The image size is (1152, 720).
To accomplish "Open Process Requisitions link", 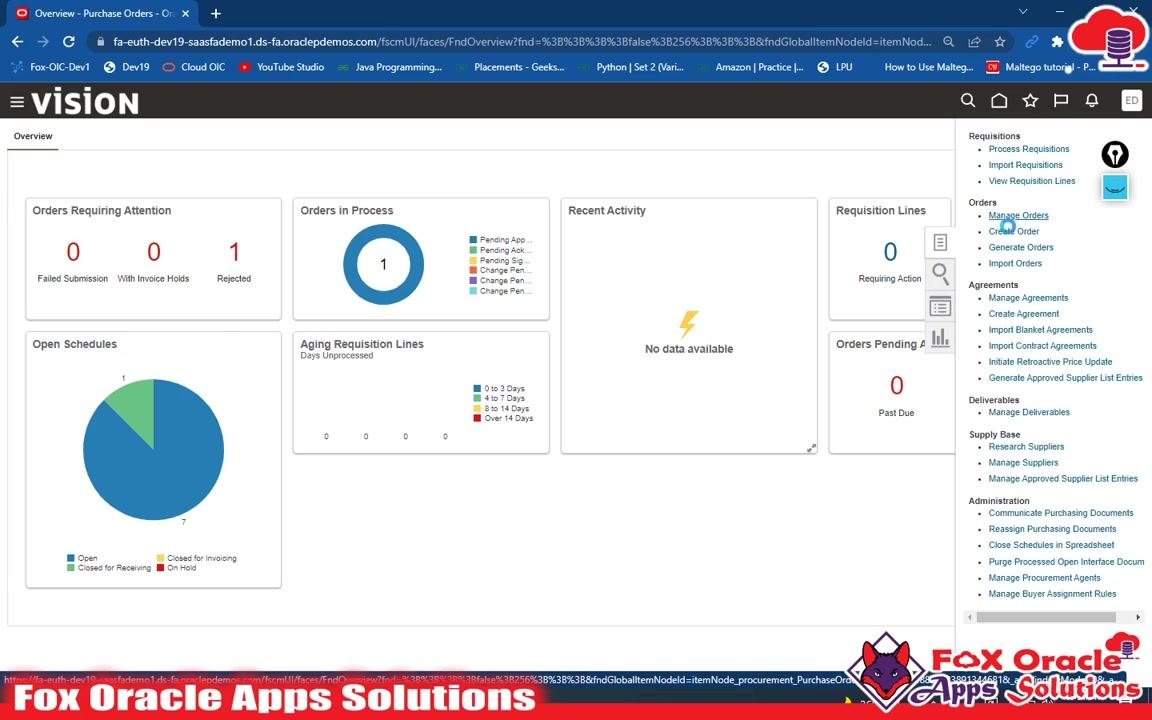I will coord(1029,149).
